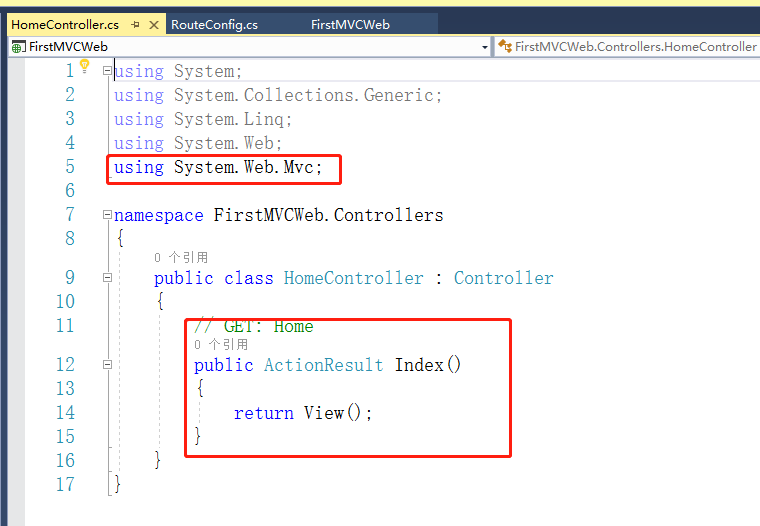760x526 pixels.
Task: Click the '// GET: Home' comment
Action: [x=253, y=326]
